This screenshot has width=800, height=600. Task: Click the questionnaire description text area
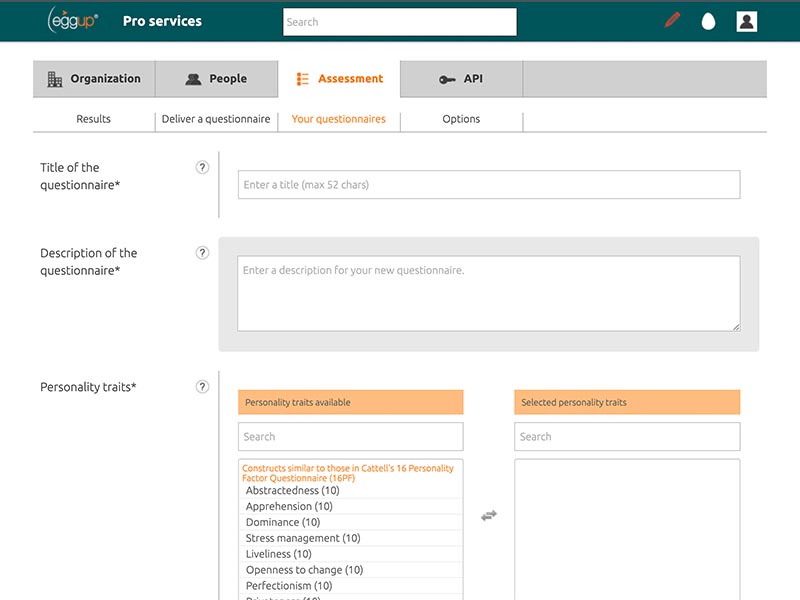(x=489, y=293)
